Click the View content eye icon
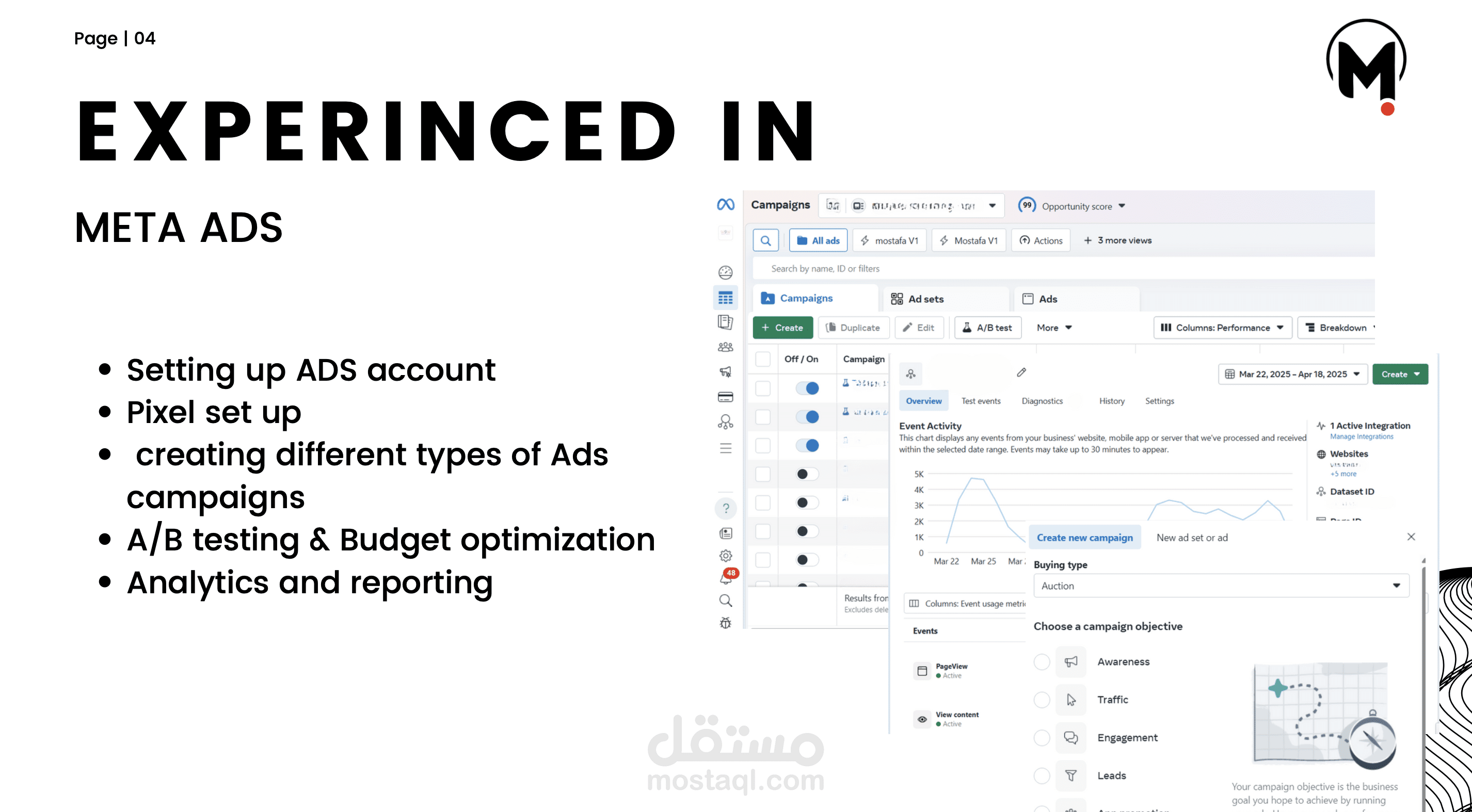Viewport: 1472px width, 812px height. pos(922,719)
